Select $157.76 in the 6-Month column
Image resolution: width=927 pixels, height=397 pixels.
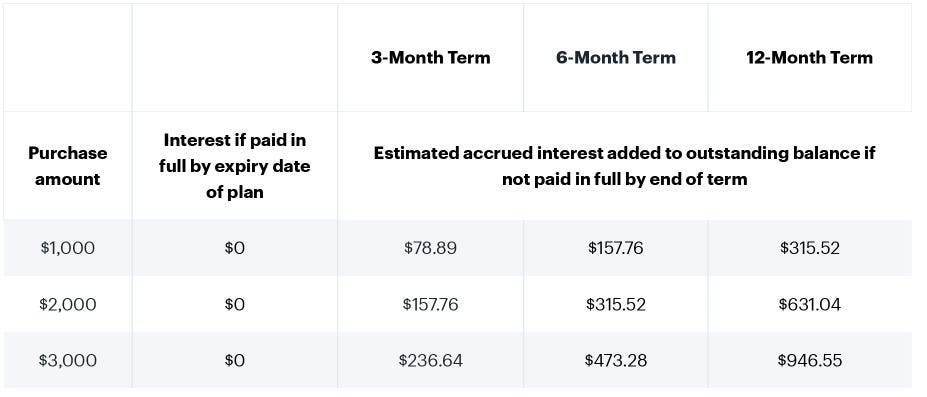[615, 248]
